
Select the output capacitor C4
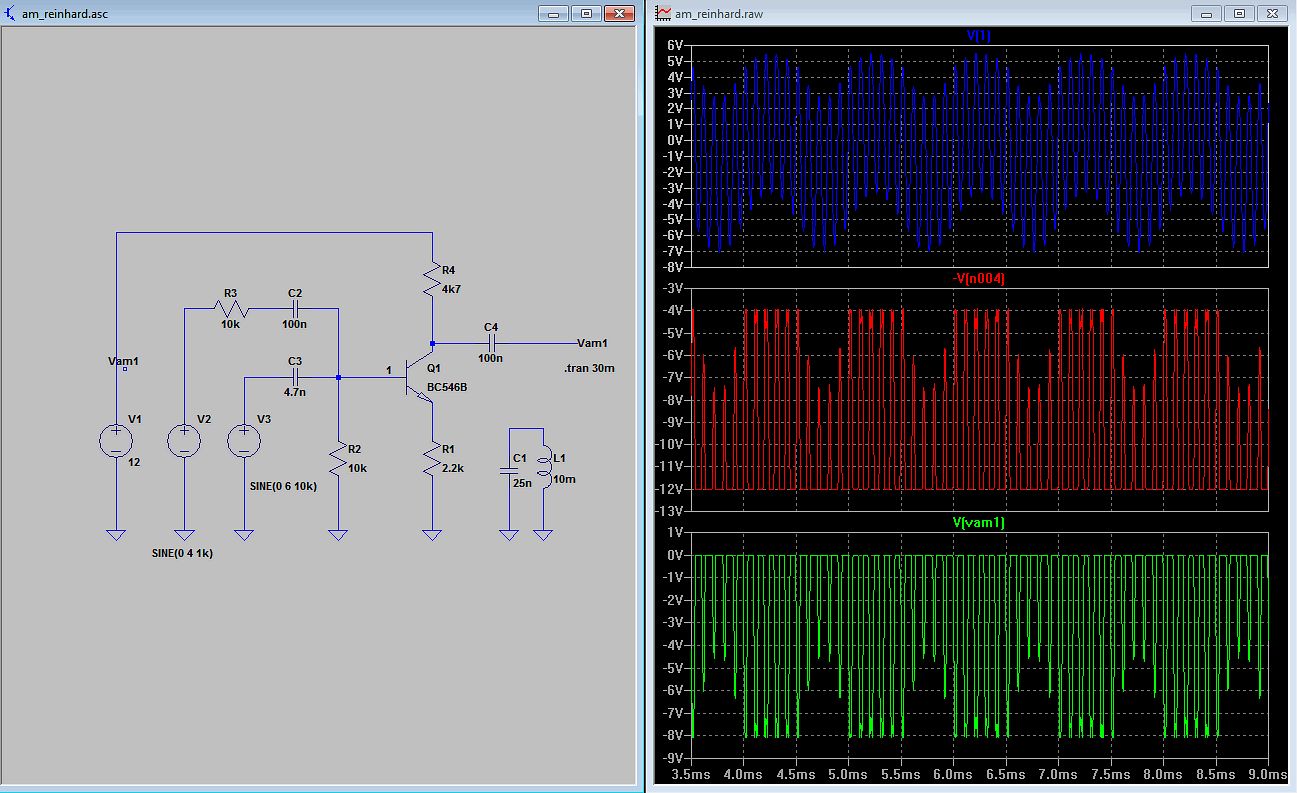(x=490, y=342)
